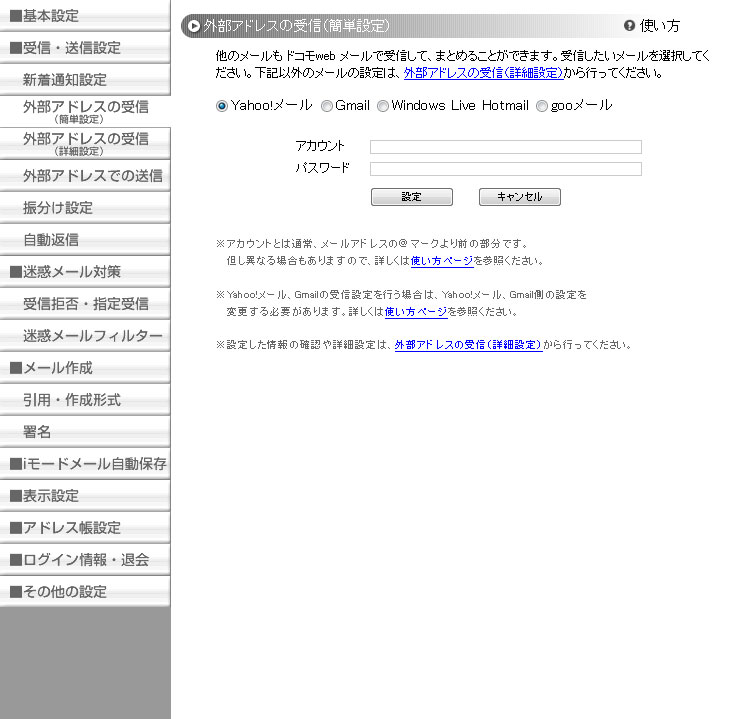Viewport: 747px width, 719px height.
Task: Open 迷惑メール対策 sidebar section
Action: point(85,272)
